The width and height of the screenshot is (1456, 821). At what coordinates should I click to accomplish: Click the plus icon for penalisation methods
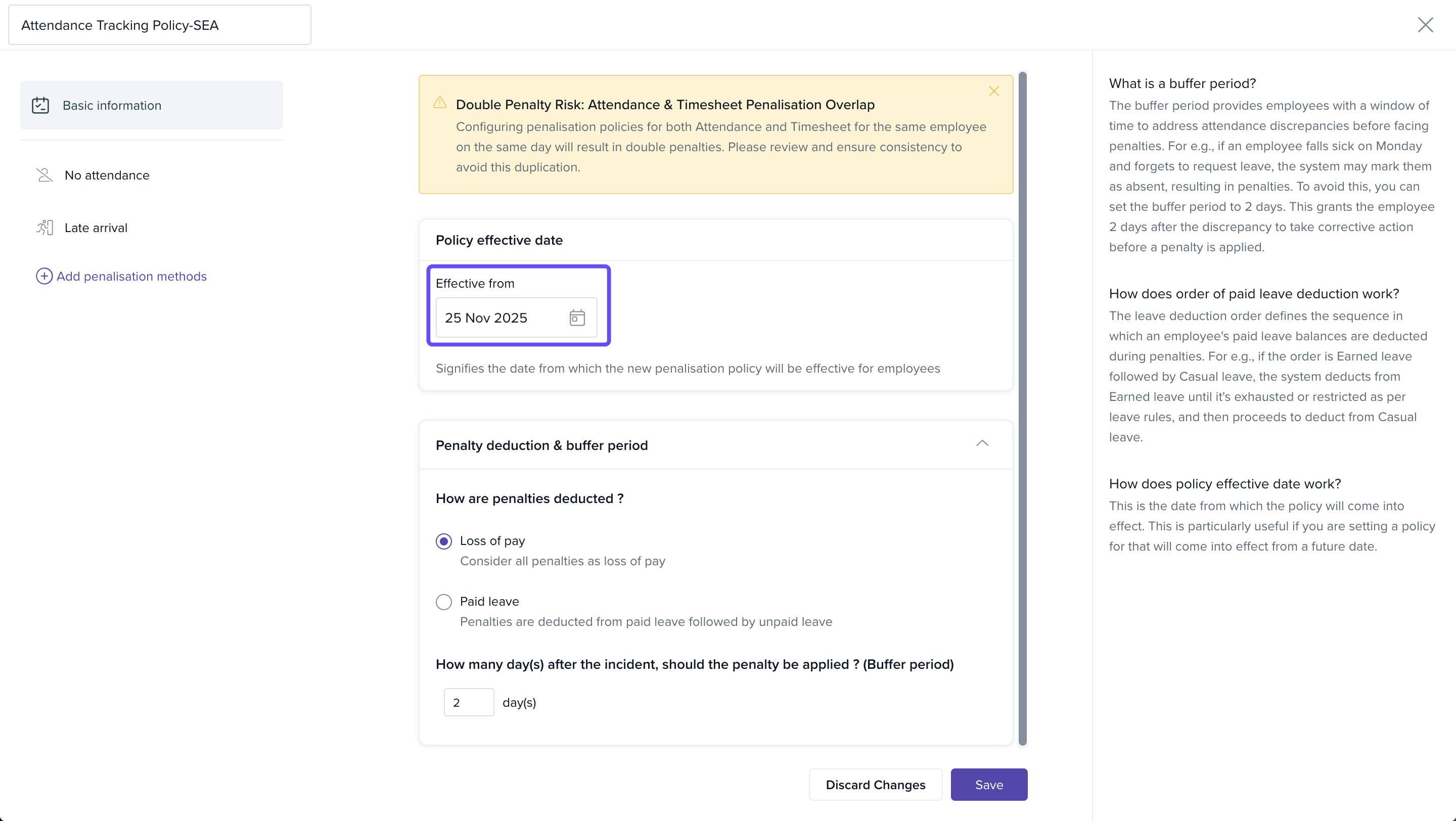click(x=44, y=277)
